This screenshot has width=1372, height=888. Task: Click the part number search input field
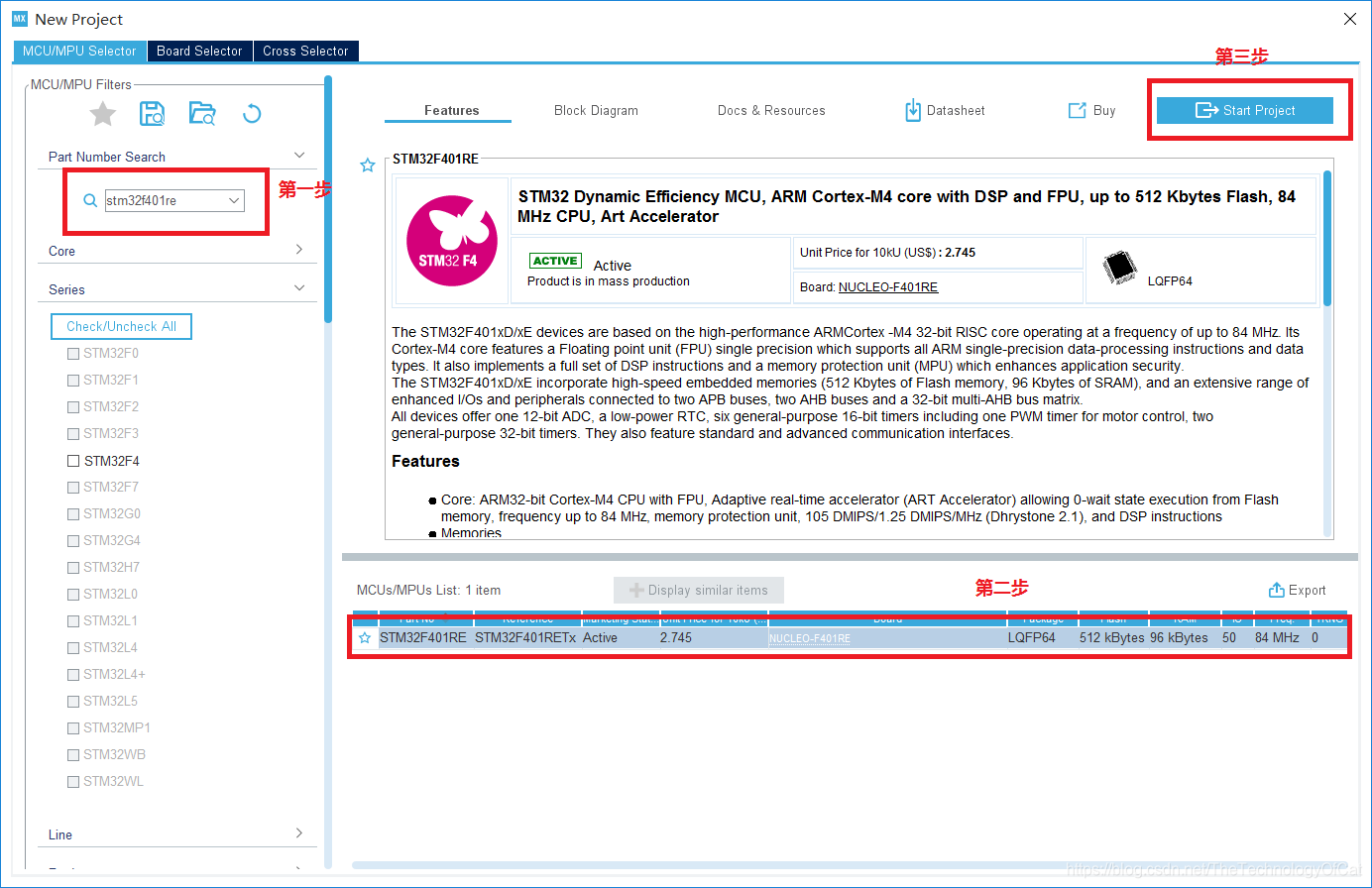click(x=167, y=200)
